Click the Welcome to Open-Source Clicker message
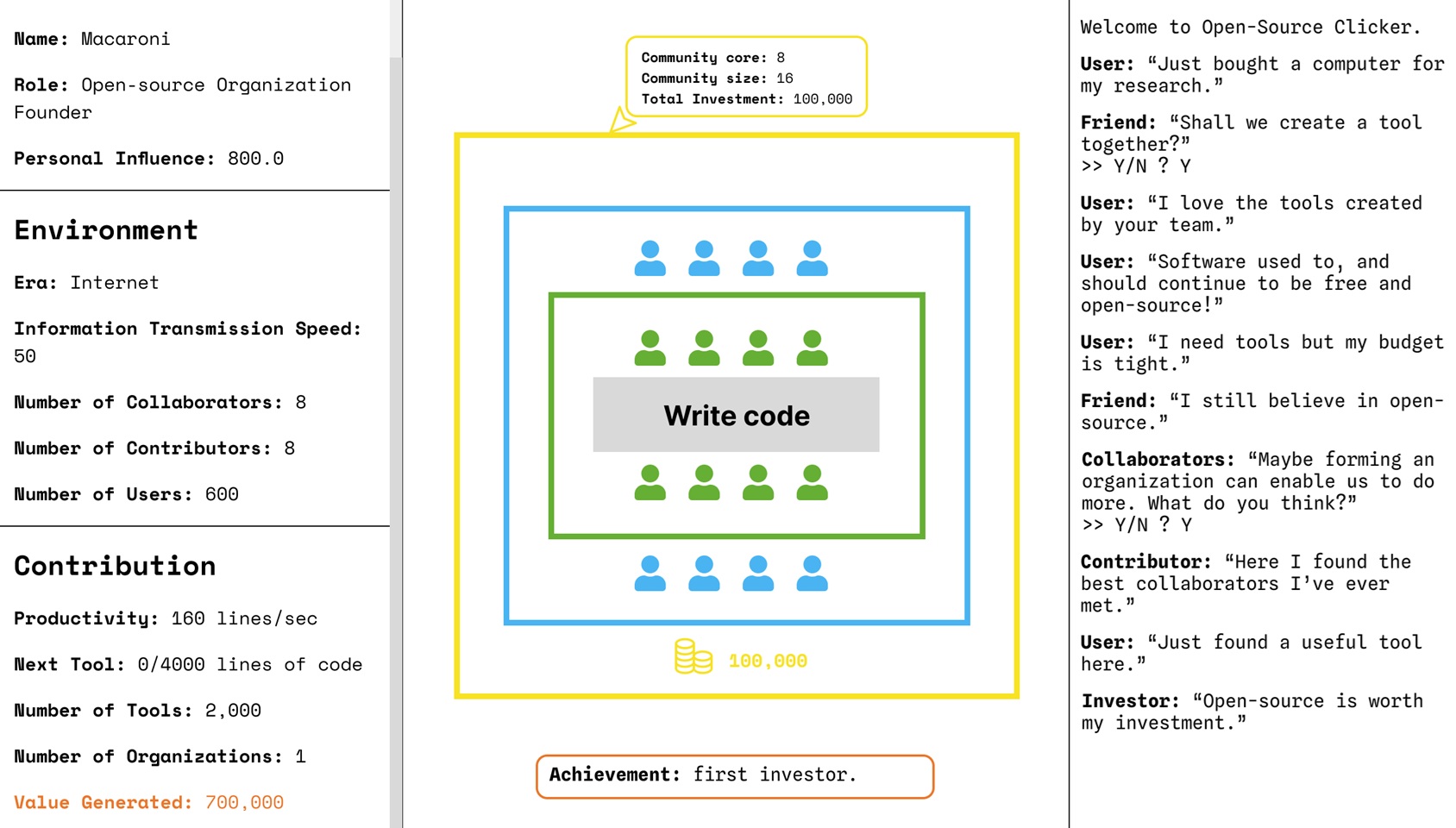This screenshot has width=1456, height=828. (1250, 27)
